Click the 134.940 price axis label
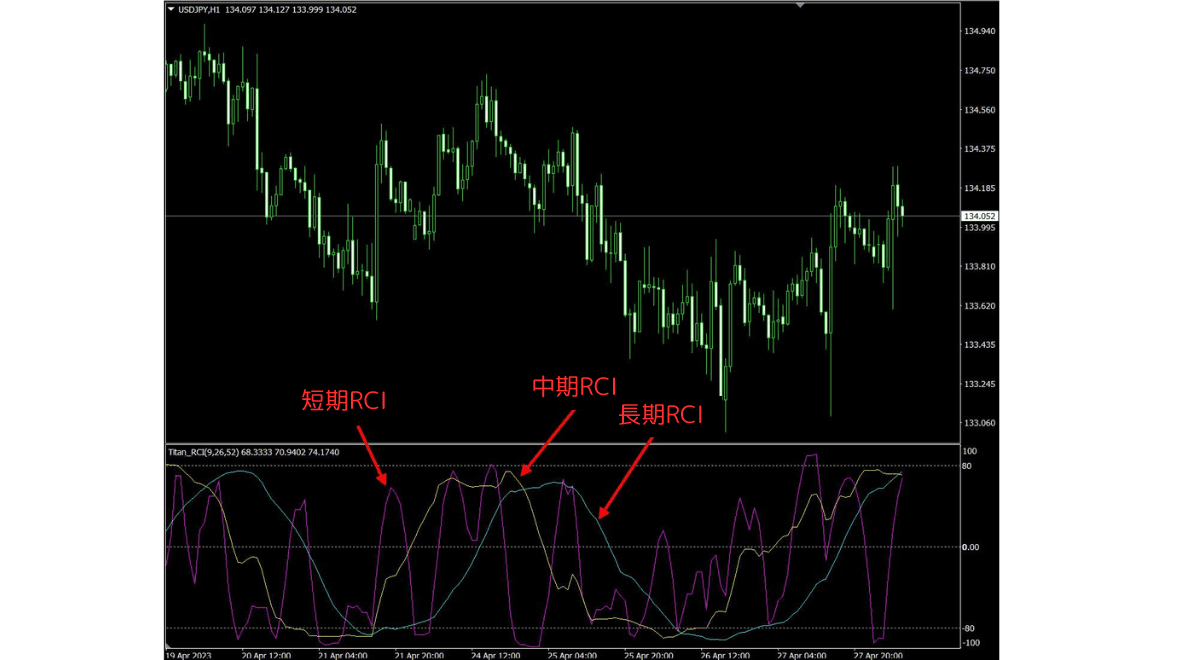Screen dimensions: 1180x660 [979, 32]
